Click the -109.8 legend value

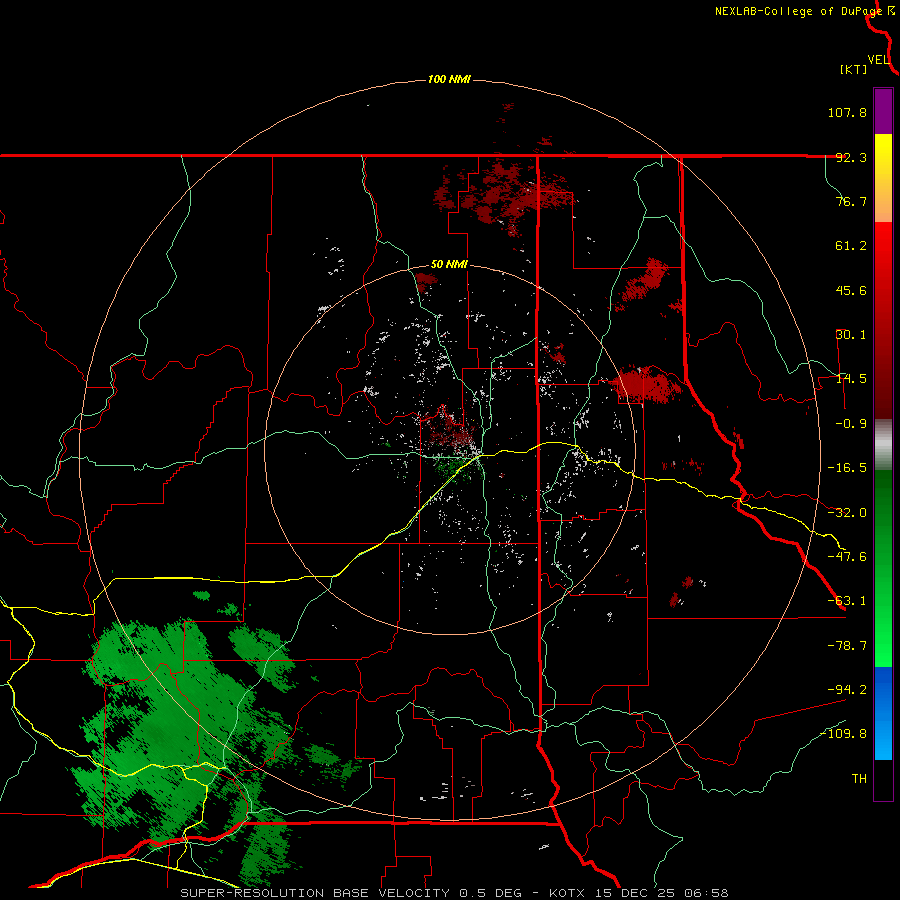point(844,734)
